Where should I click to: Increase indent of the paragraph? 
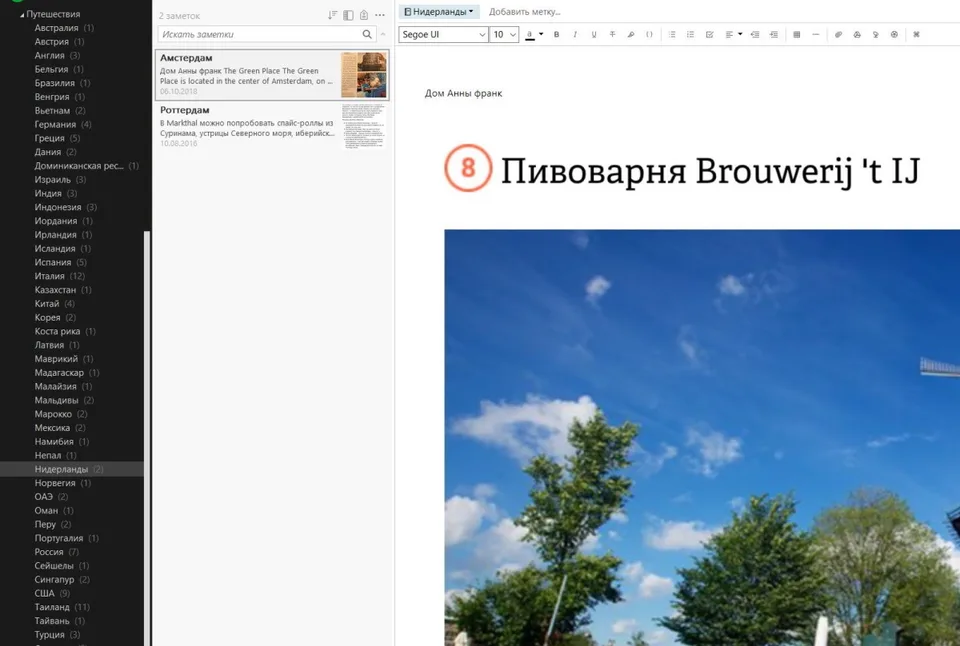click(x=774, y=34)
